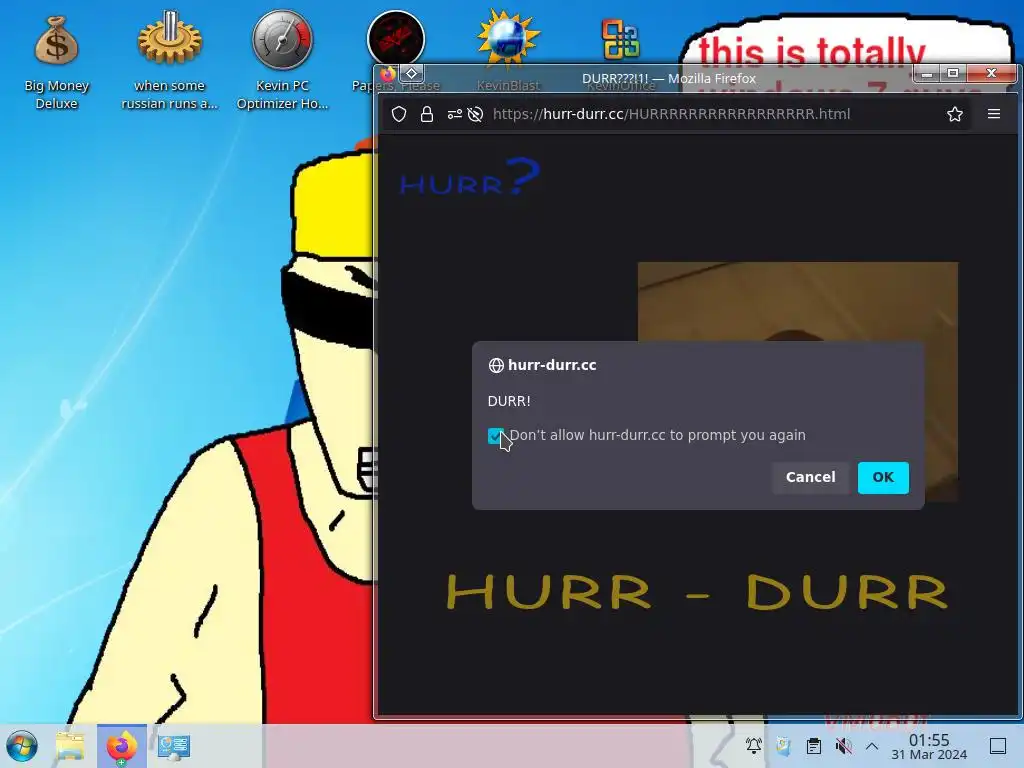Image resolution: width=1024 pixels, height=768 pixels.
Task: Open the gear desktop icon about russian runs
Action: tap(169, 62)
